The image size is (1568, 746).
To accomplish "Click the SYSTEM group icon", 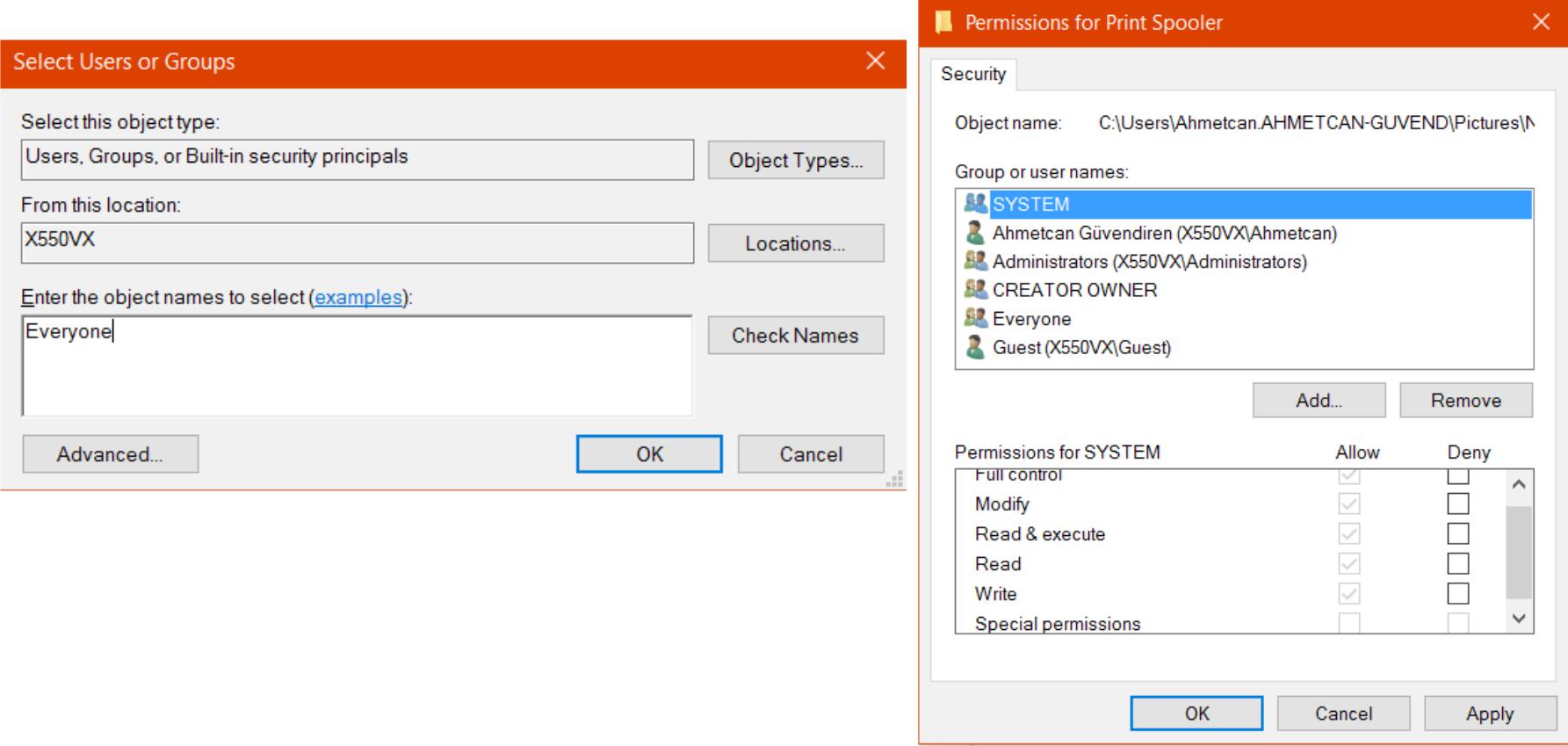I will point(975,204).
